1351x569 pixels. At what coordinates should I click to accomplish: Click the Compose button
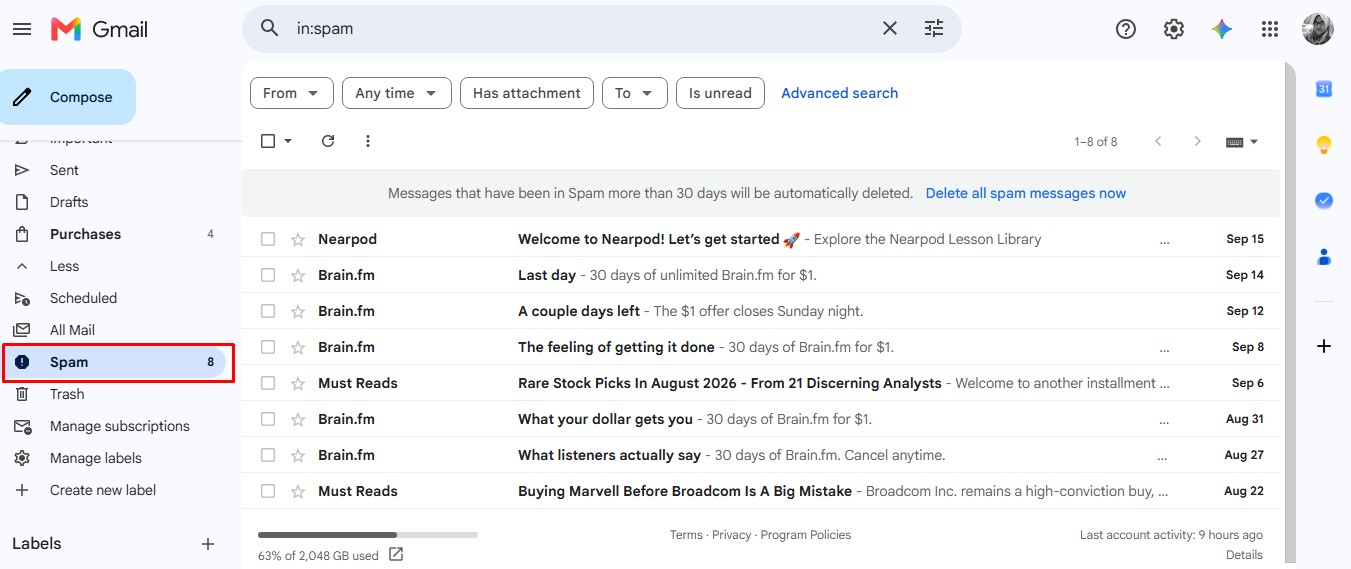[x=68, y=97]
